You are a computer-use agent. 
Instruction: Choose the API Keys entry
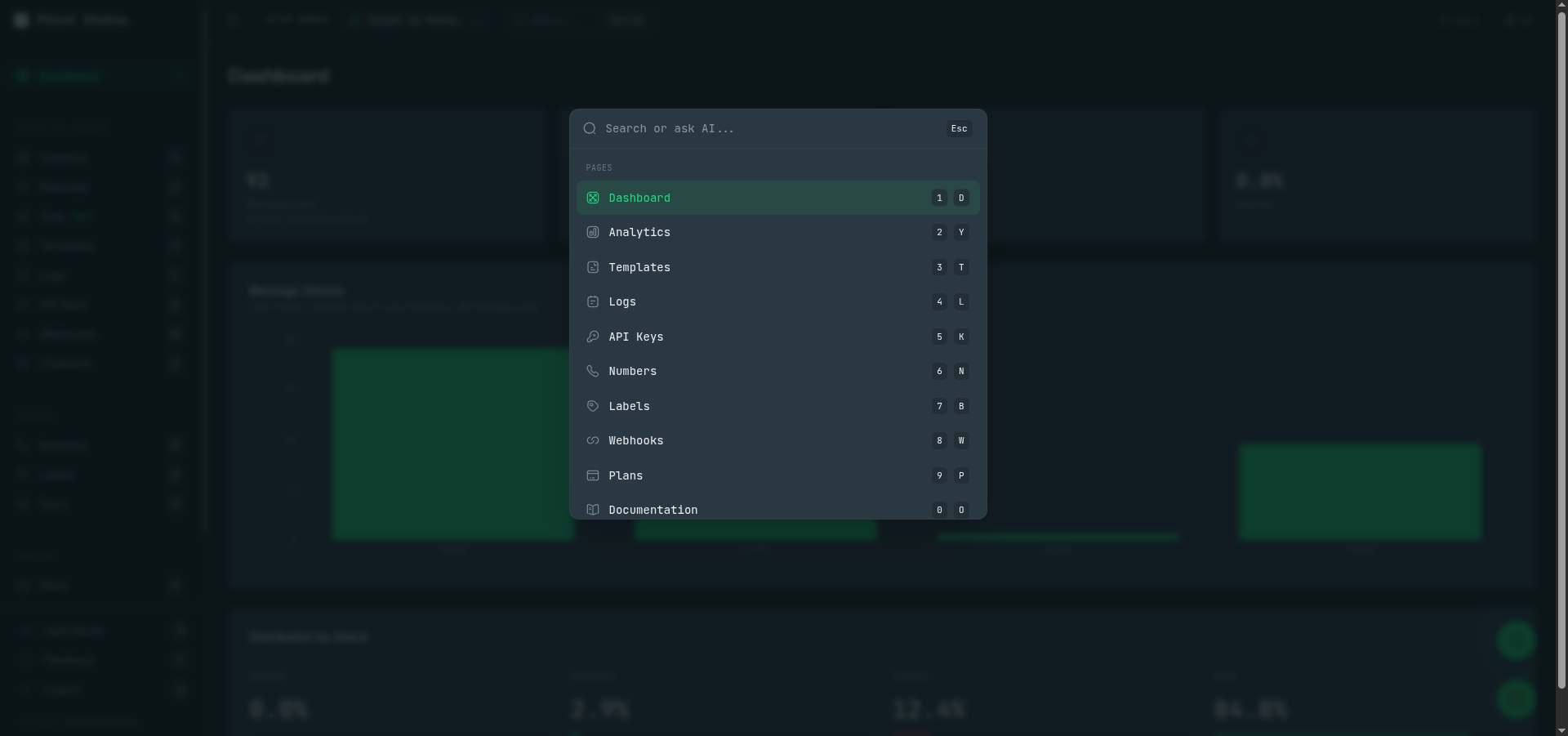click(x=777, y=337)
